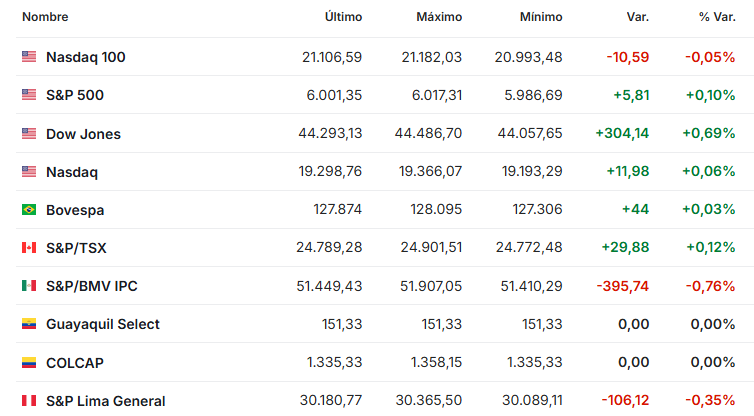Sort table by Var. column header
The height and width of the screenshot is (416, 754).
[638, 17]
